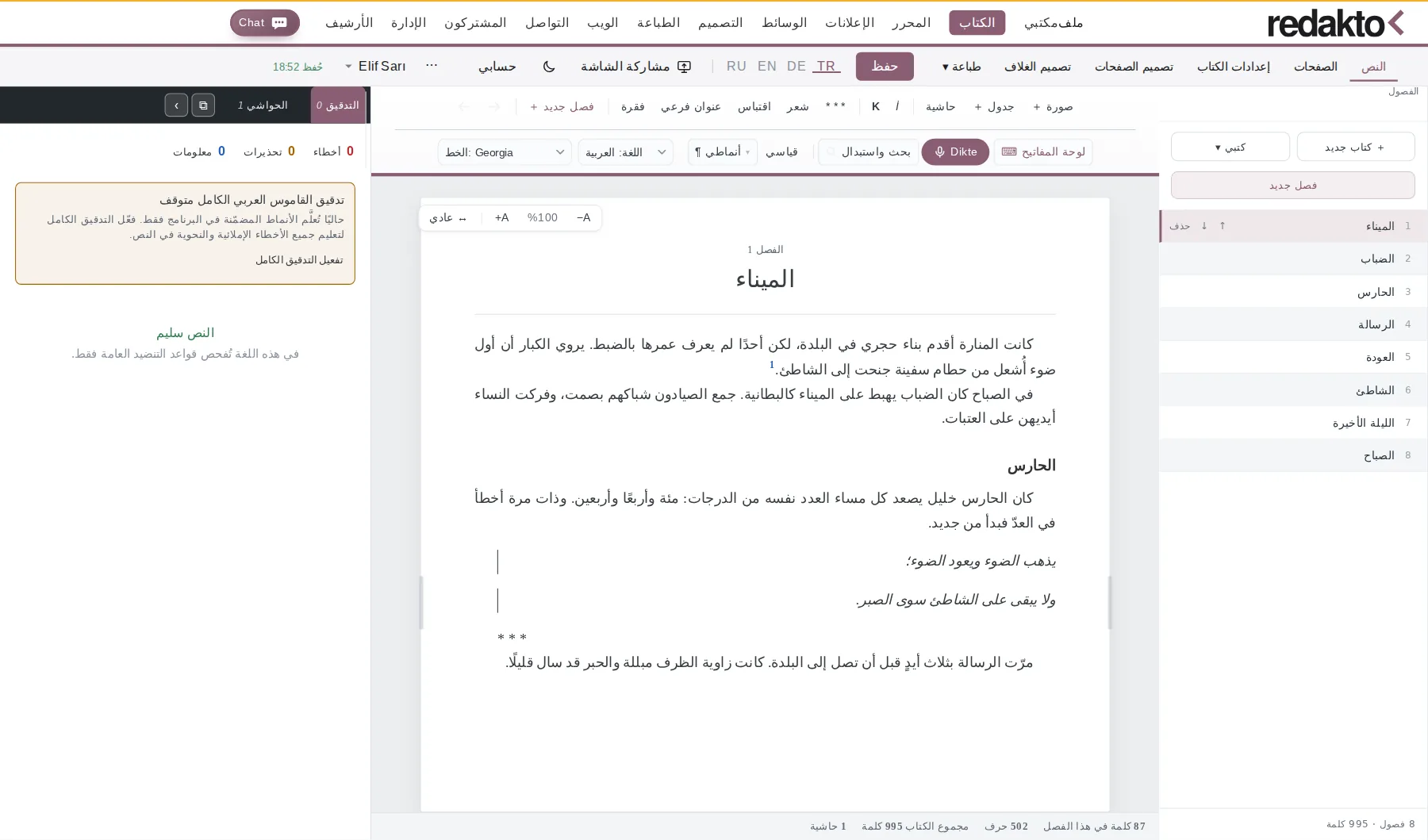The height and width of the screenshot is (840, 1428).
Task: Increase text size with A+
Action: pos(501,217)
